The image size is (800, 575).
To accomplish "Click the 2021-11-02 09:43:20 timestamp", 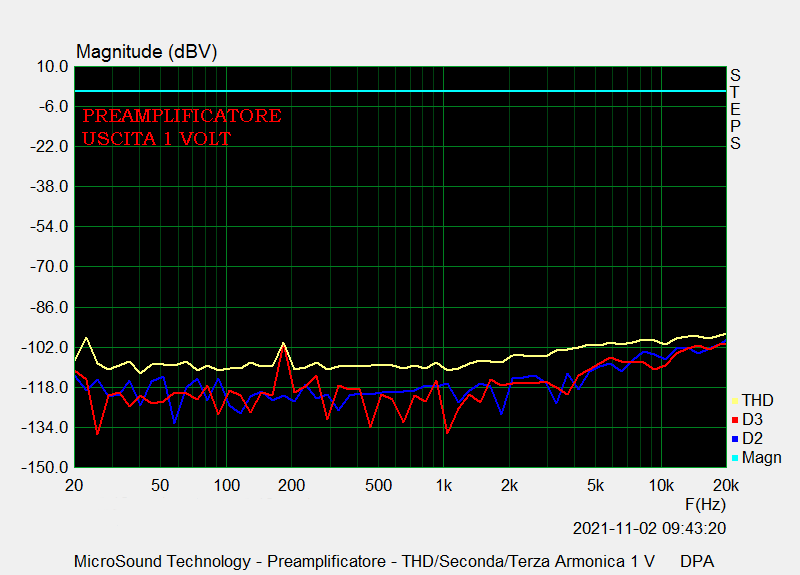I will tap(649, 529).
